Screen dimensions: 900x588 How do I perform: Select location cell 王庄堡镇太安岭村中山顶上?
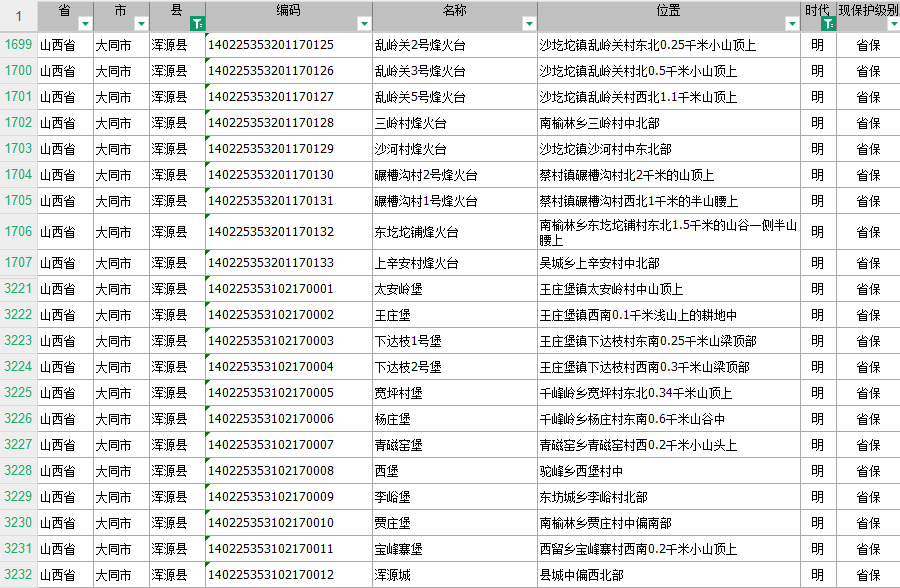(x=669, y=289)
